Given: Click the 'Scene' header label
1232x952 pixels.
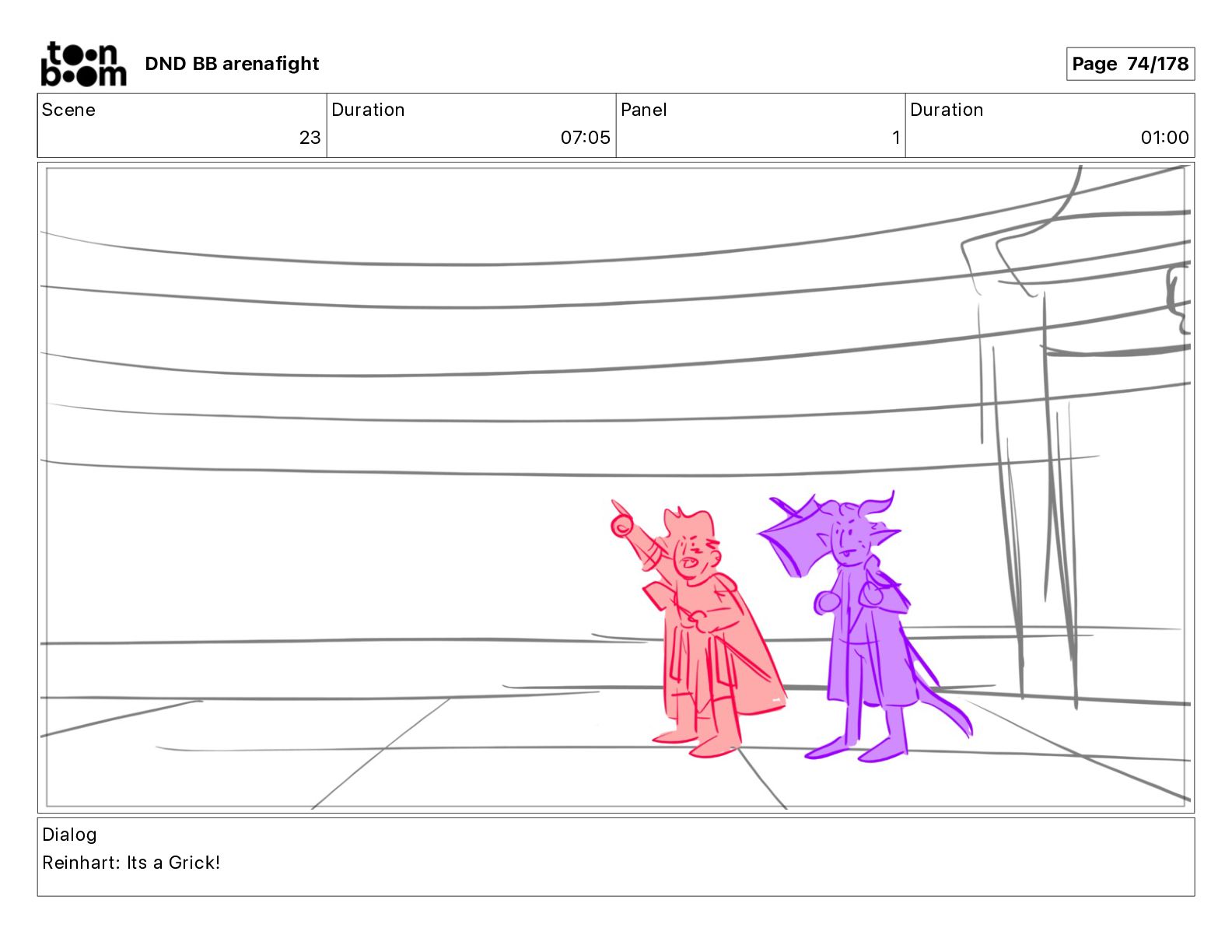Looking at the screenshot, I should [68, 110].
